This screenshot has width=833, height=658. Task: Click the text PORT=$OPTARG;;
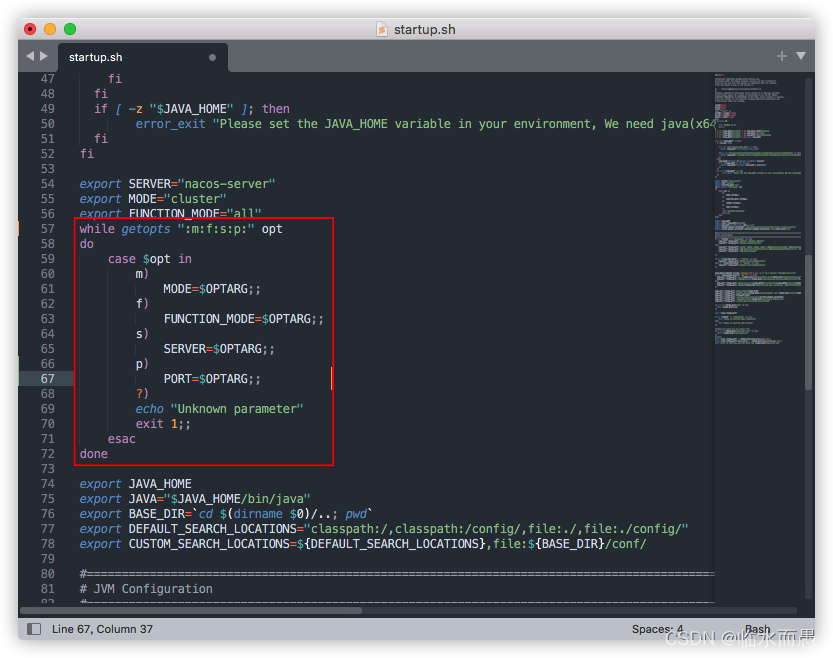pos(212,379)
